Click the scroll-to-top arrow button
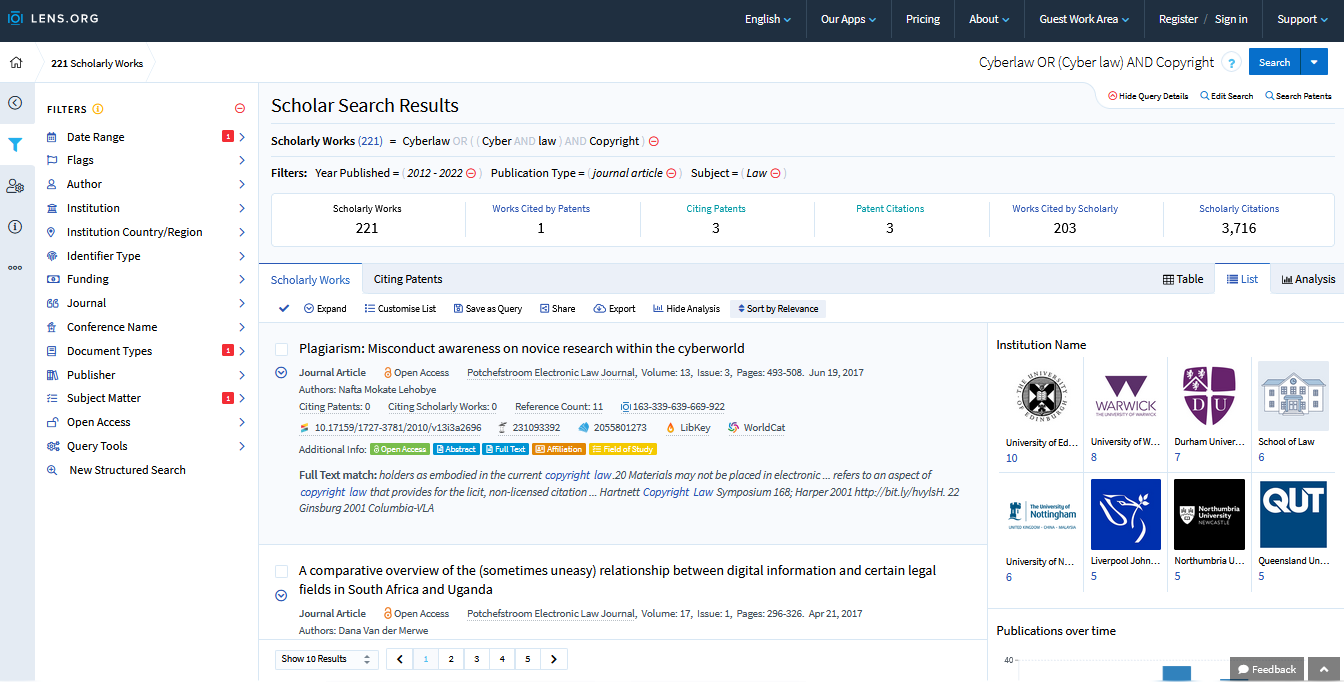This screenshot has width=1344, height=682. (1323, 669)
